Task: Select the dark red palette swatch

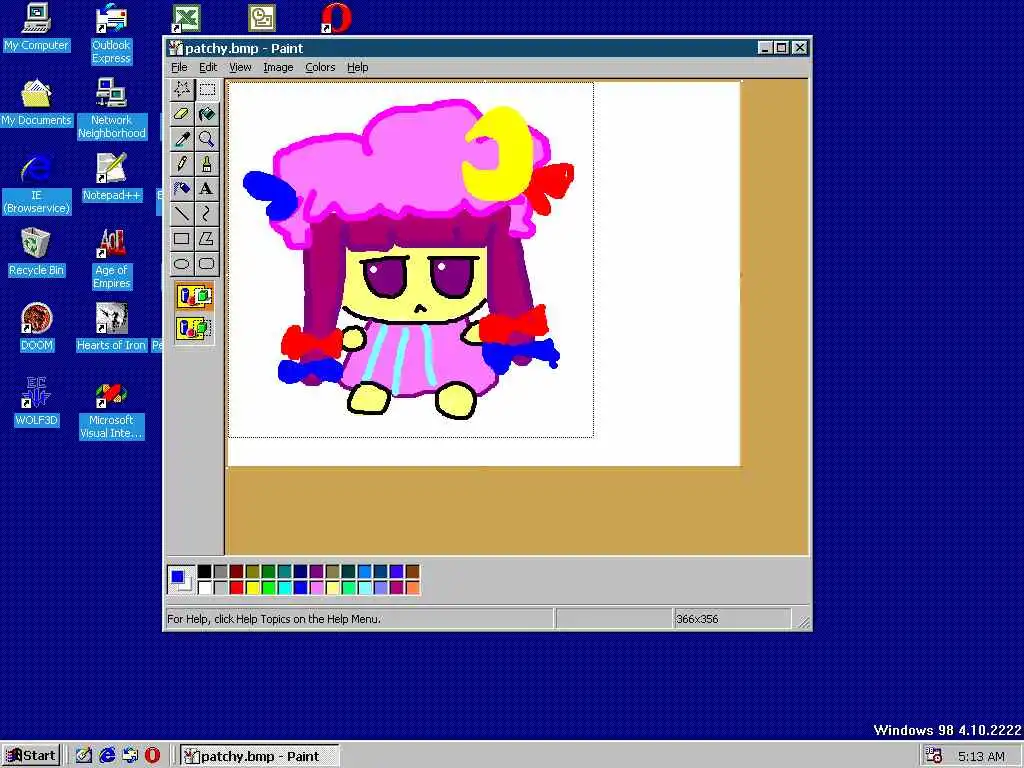Action: 236,572
